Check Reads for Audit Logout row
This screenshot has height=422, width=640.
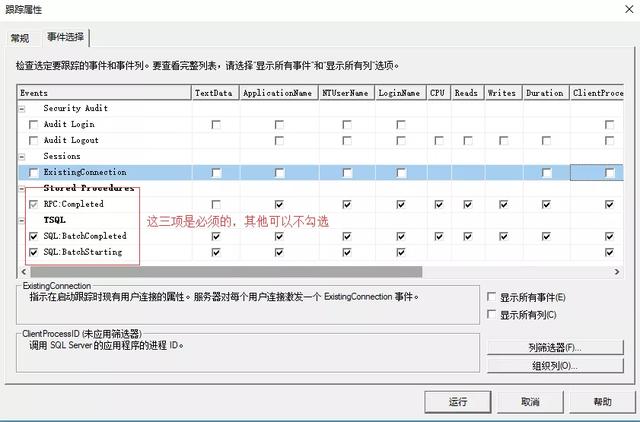pyautogui.click(x=468, y=141)
